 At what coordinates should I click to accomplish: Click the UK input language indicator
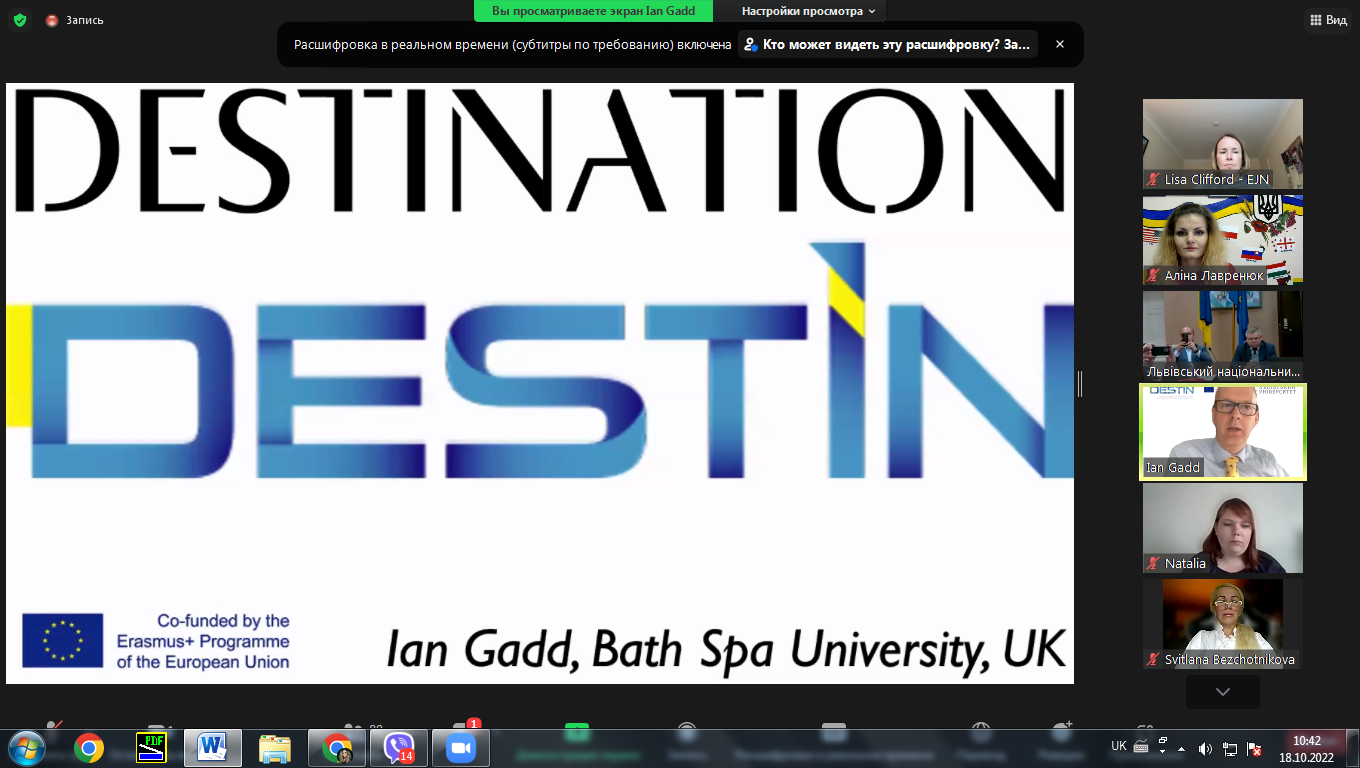[1119, 746]
